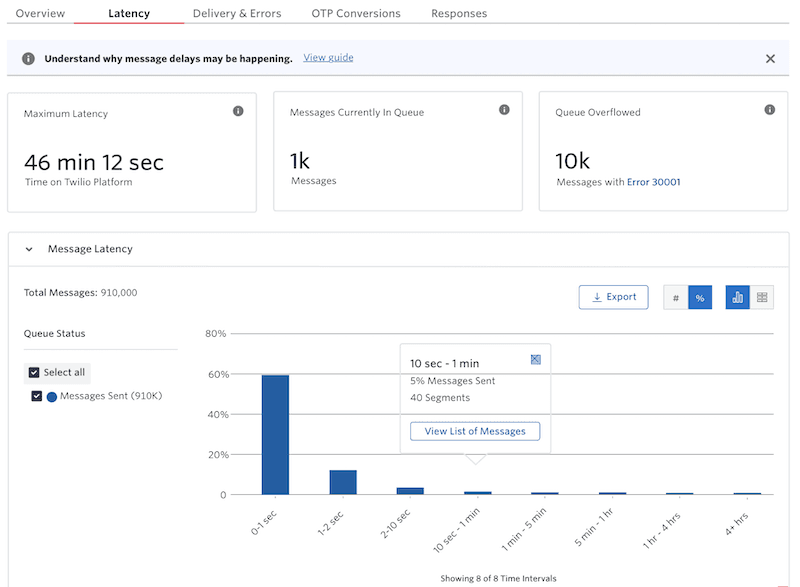Collapse the Message Latency section
The width and height of the screenshot is (800, 587).
click(x=28, y=249)
